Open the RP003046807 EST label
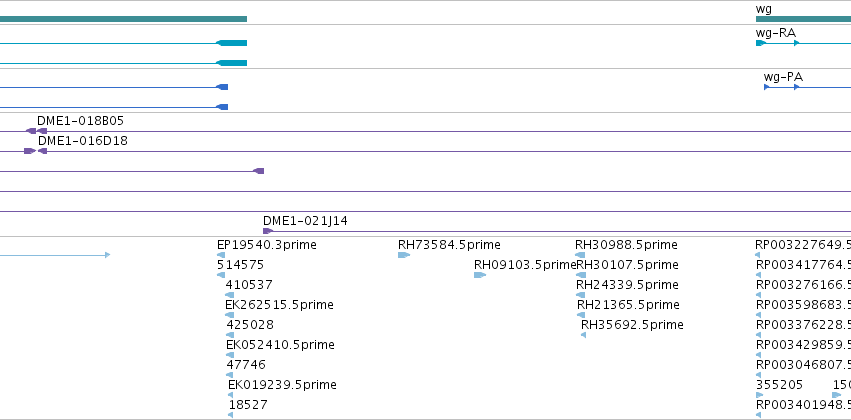 pos(803,365)
